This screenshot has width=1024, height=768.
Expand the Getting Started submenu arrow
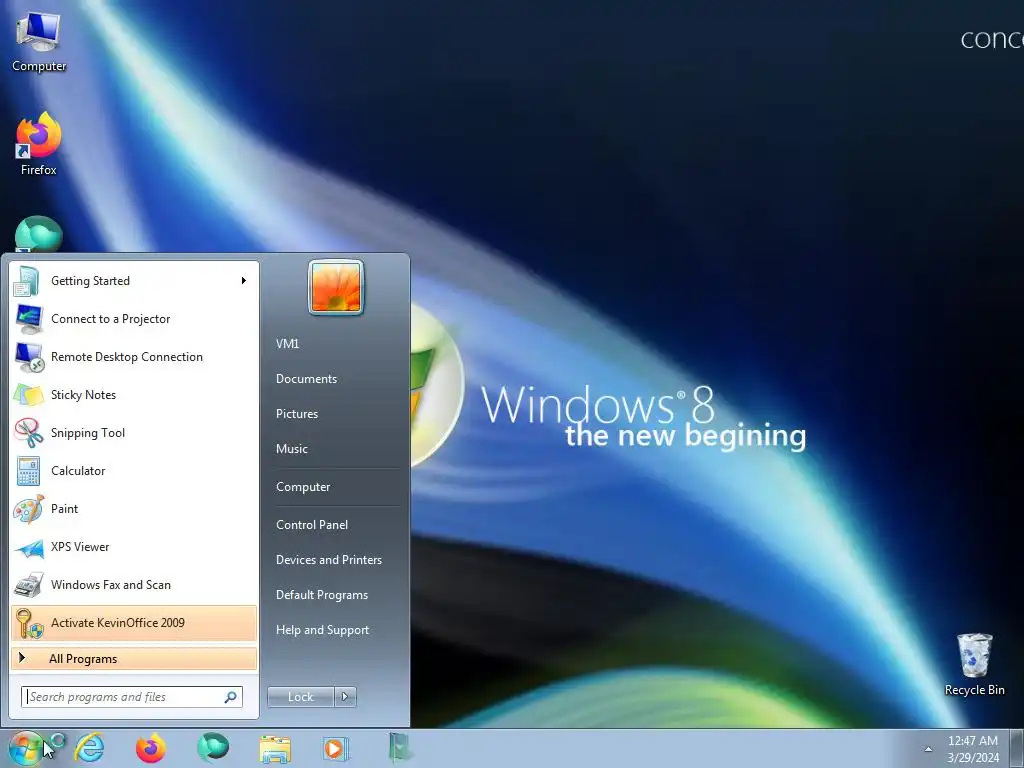click(x=244, y=281)
